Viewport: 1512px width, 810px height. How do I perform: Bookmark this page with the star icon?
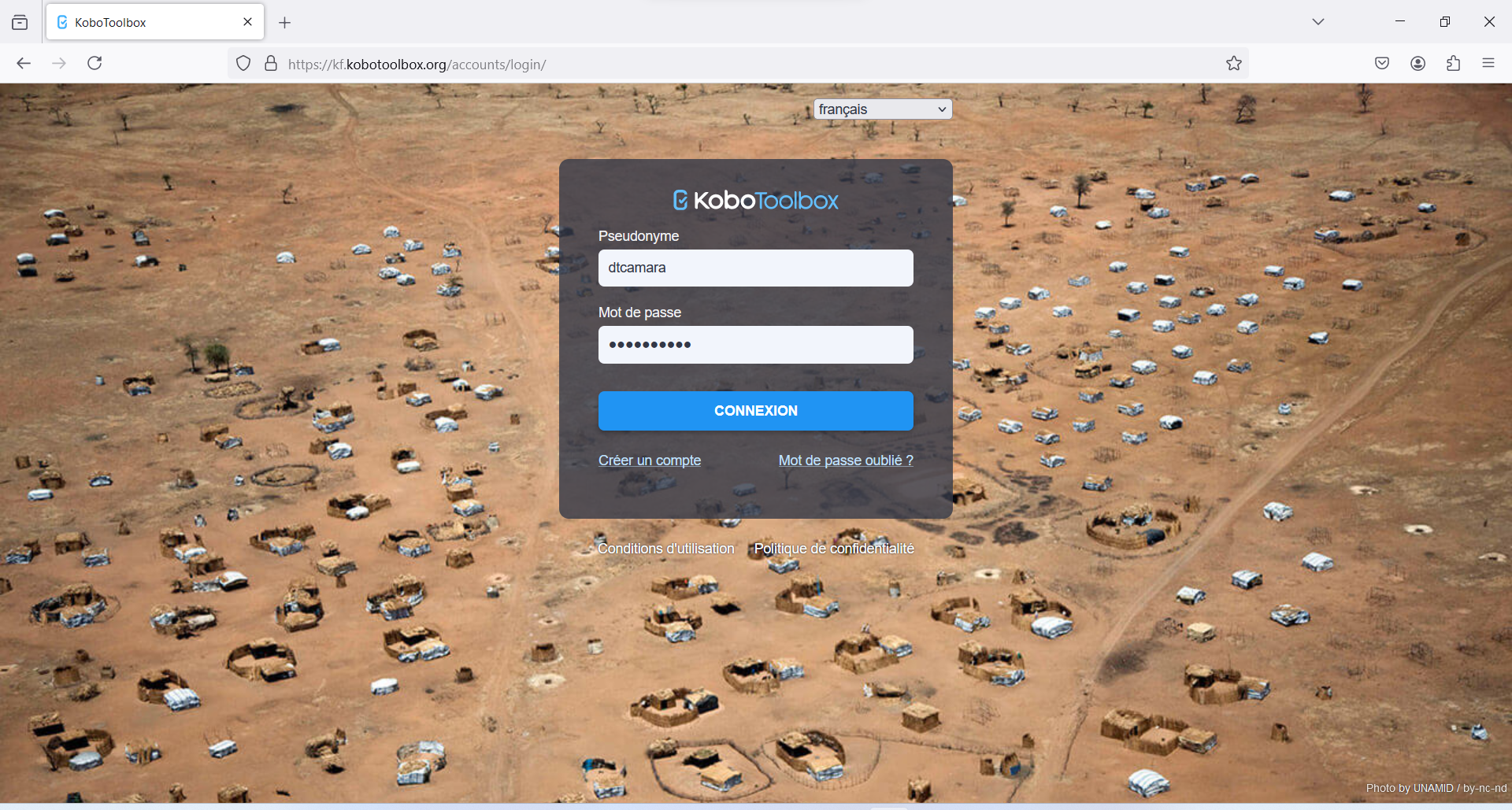pos(1233,64)
